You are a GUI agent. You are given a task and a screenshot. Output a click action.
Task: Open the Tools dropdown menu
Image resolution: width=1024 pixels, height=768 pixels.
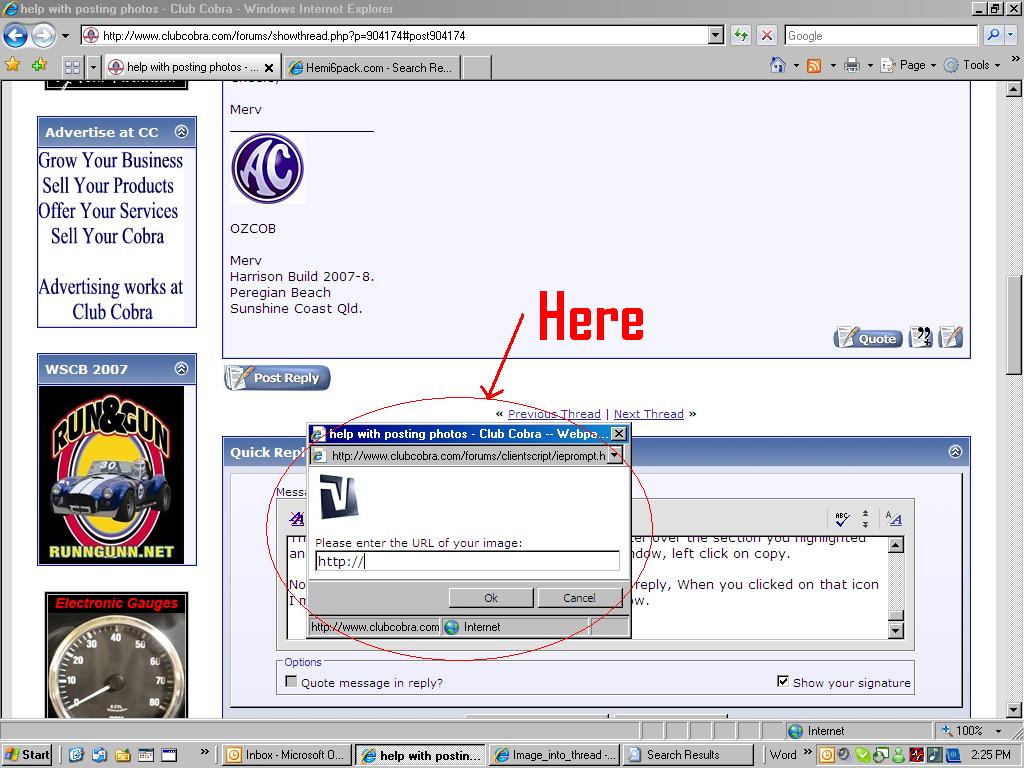[973, 64]
